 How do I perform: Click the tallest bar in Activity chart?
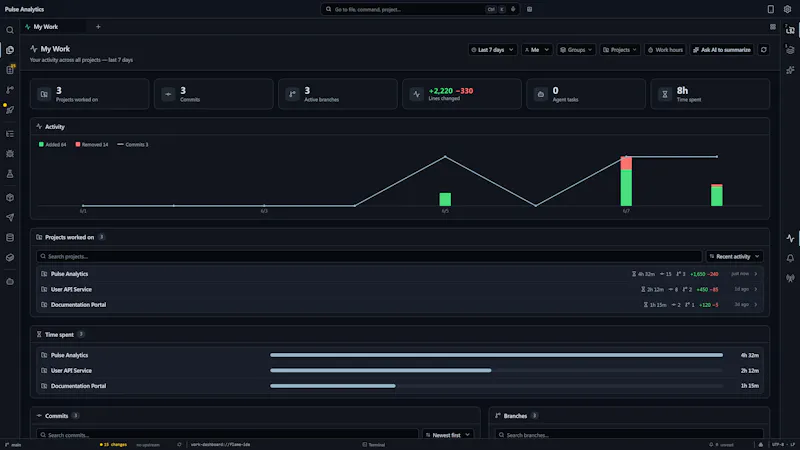coord(626,181)
